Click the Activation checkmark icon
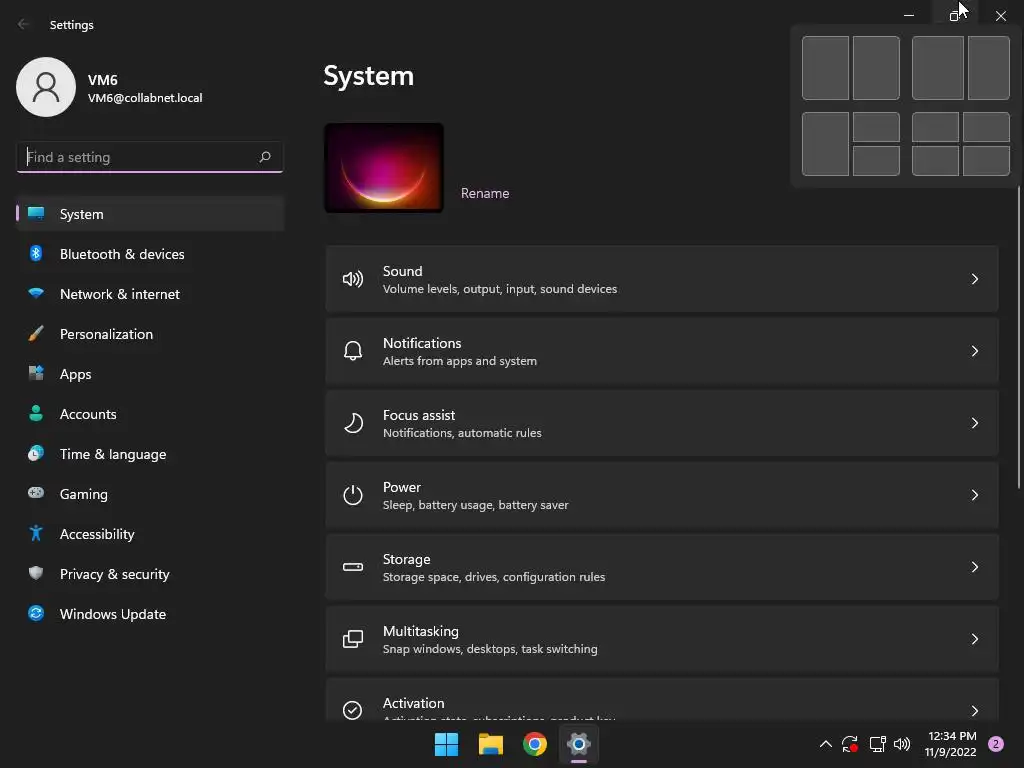The image size is (1024, 768). point(353,710)
